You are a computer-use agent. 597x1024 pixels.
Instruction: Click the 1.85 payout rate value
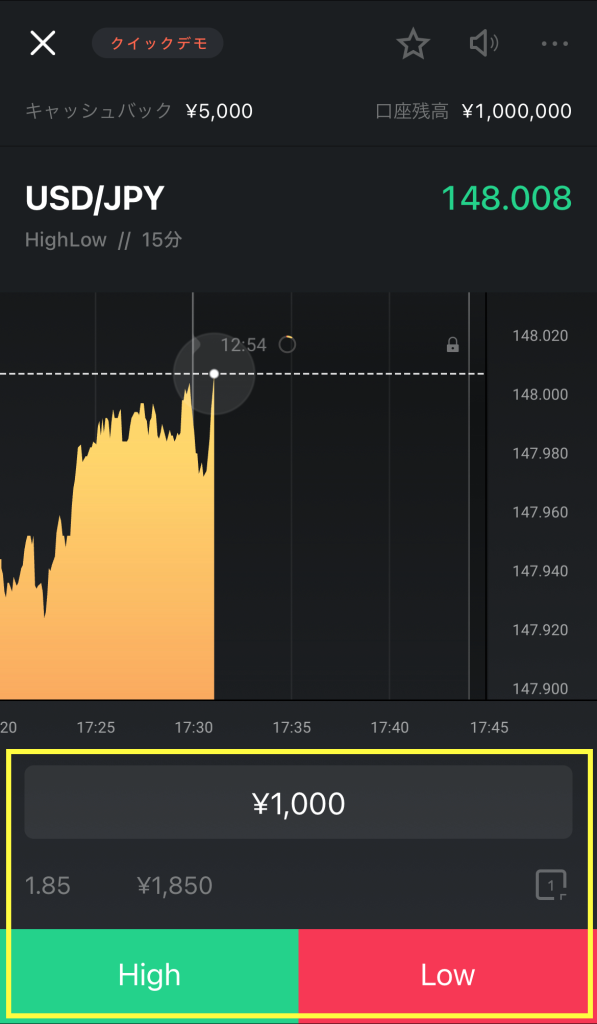click(x=48, y=886)
